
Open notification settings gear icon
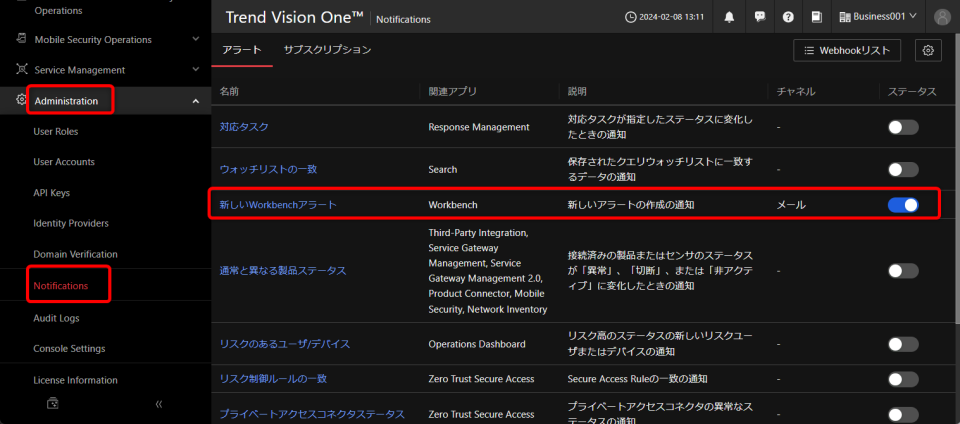[928, 50]
